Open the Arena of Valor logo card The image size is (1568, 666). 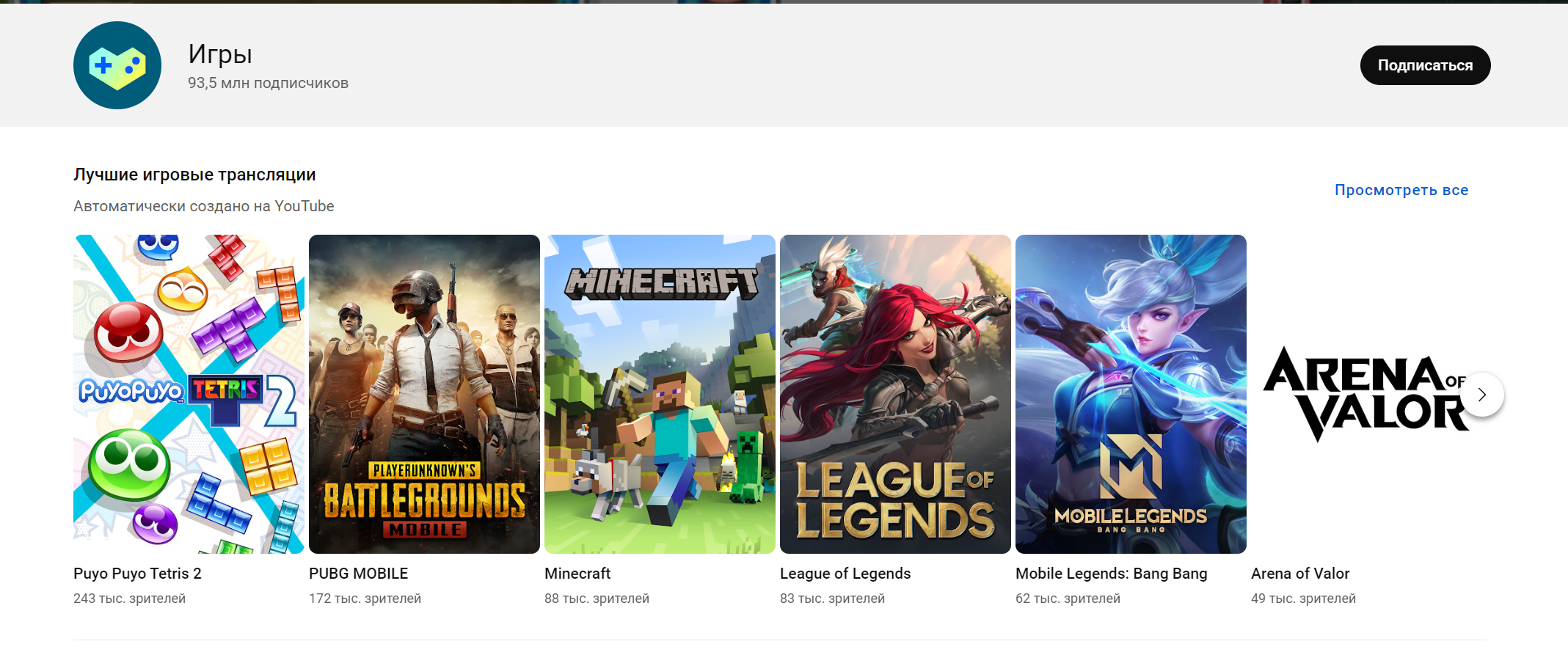point(1366,394)
